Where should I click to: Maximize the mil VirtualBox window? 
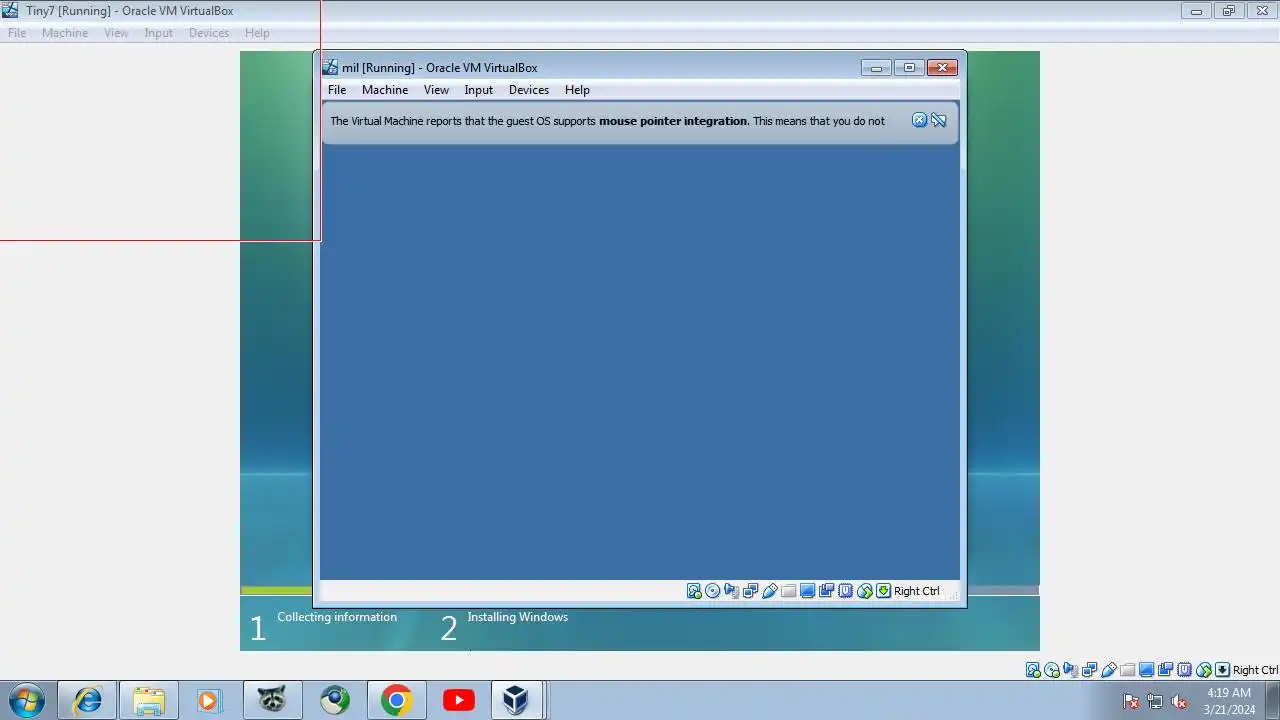(909, 68)
